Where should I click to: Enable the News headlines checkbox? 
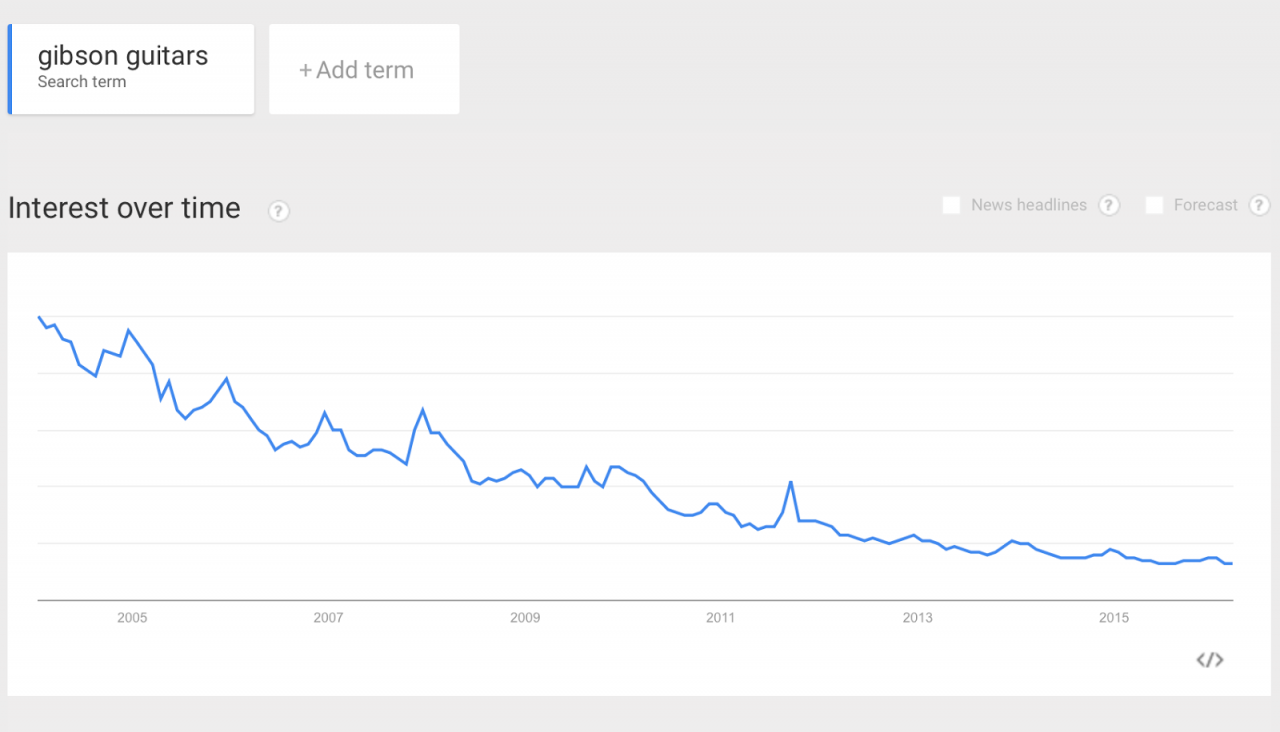point(951,205)
